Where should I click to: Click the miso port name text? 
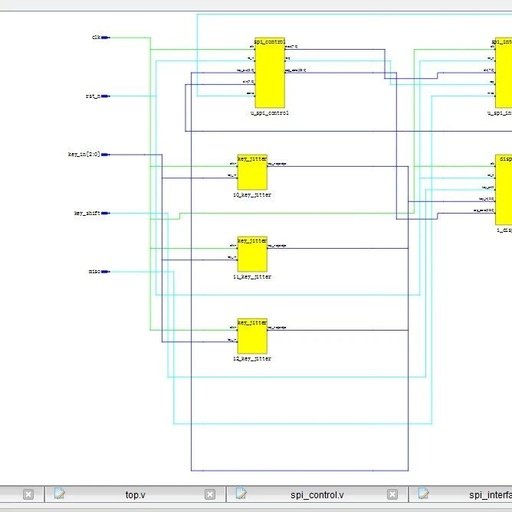coord(94,272)
